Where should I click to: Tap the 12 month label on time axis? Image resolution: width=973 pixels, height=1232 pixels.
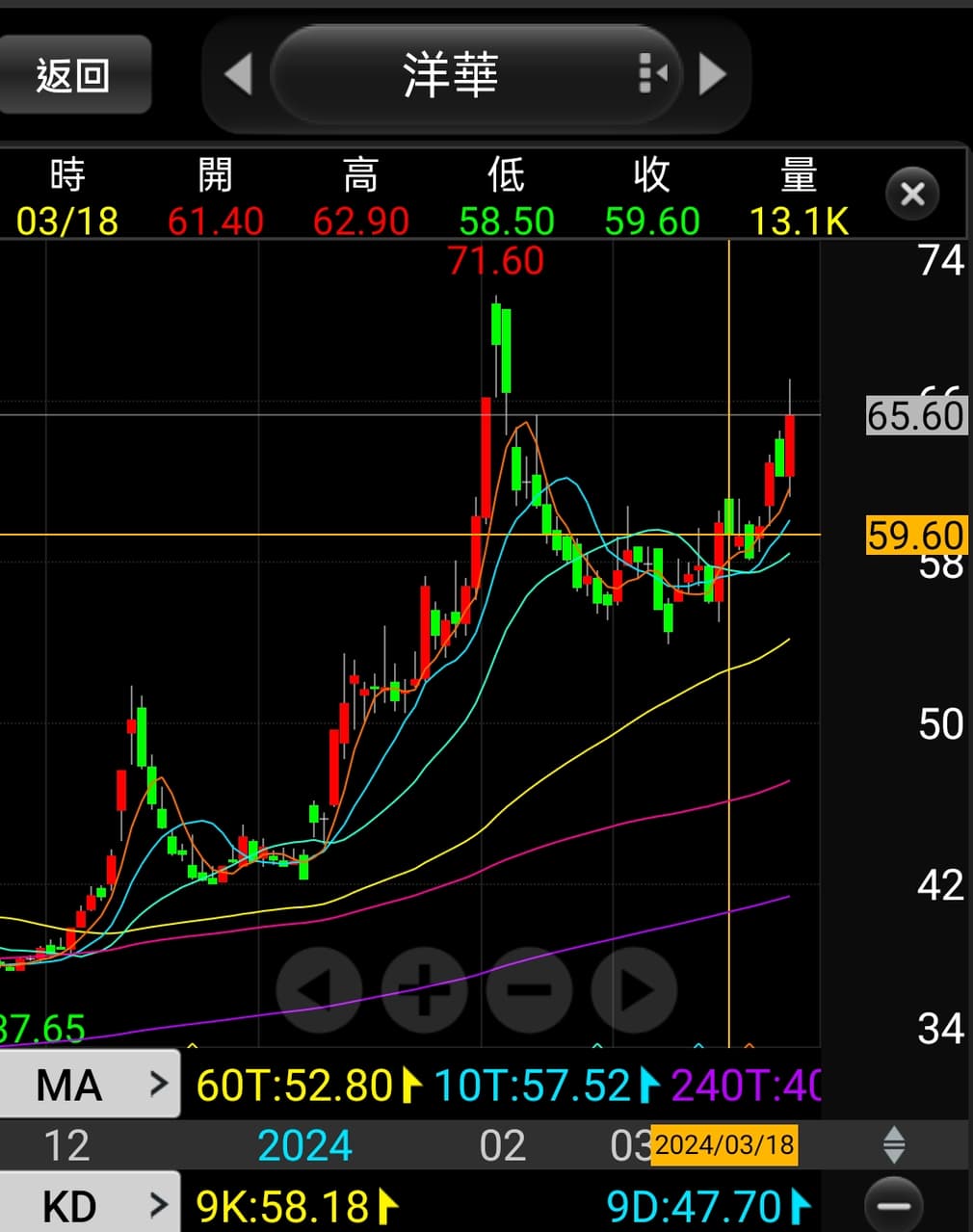click(66, 1145)
